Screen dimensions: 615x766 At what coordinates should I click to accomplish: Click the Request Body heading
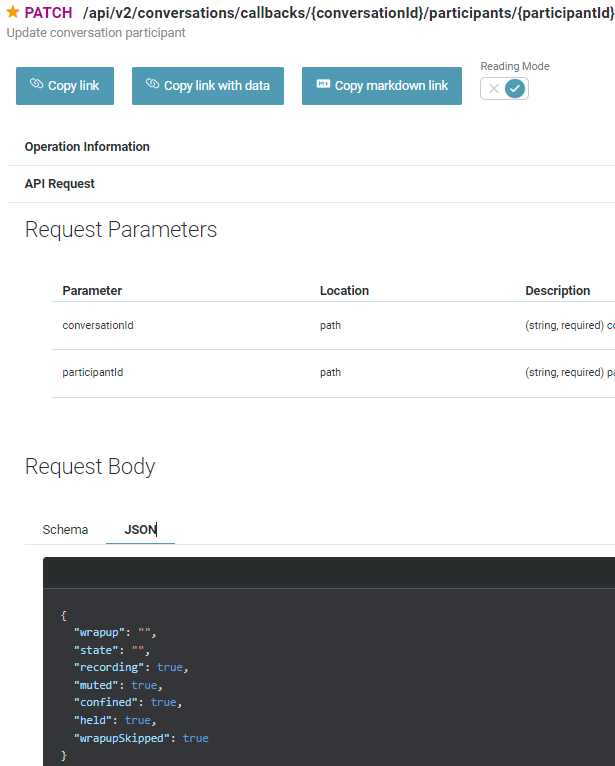click(90, 467)
